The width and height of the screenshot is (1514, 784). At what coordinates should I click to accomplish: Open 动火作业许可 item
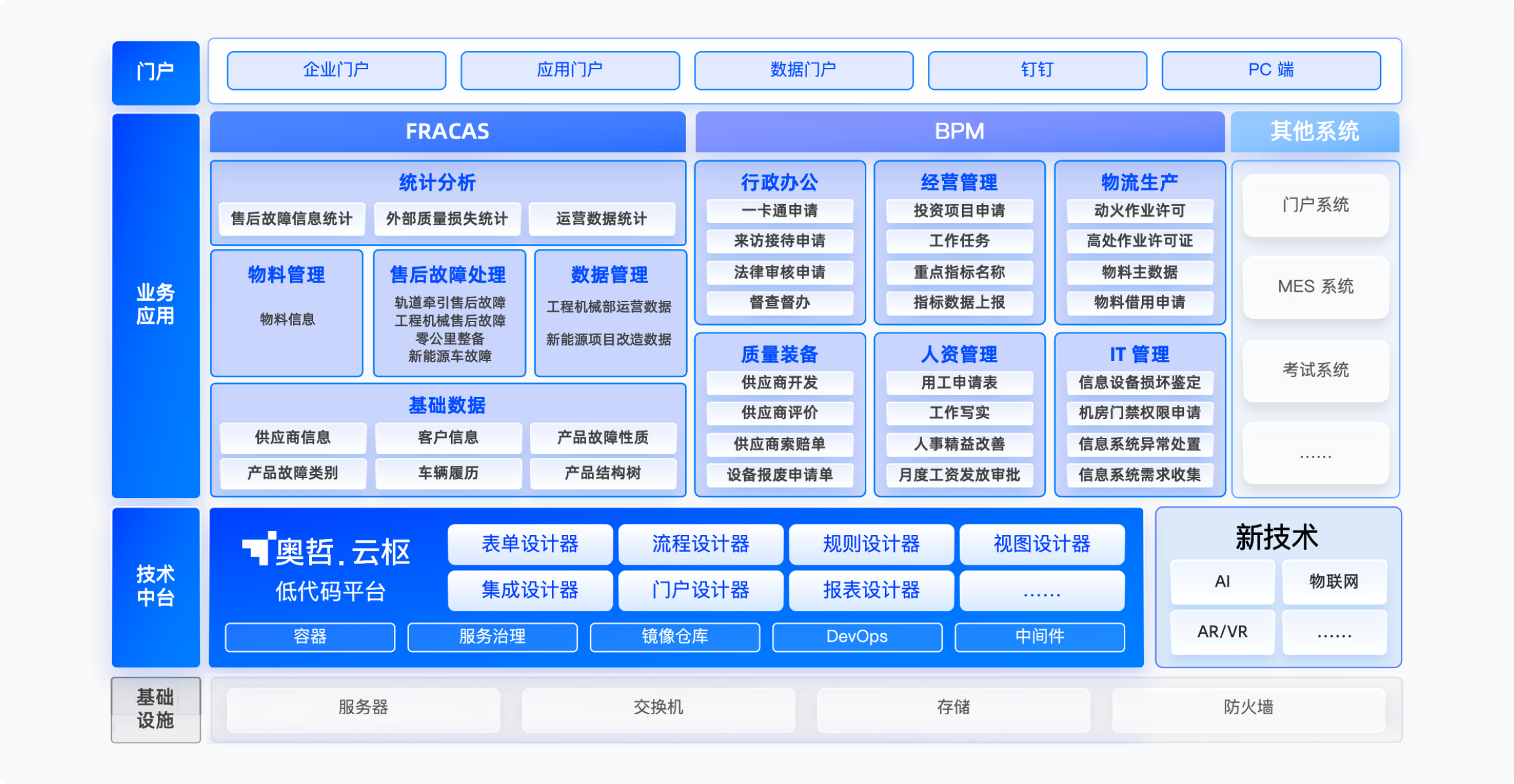[1140, 211]
